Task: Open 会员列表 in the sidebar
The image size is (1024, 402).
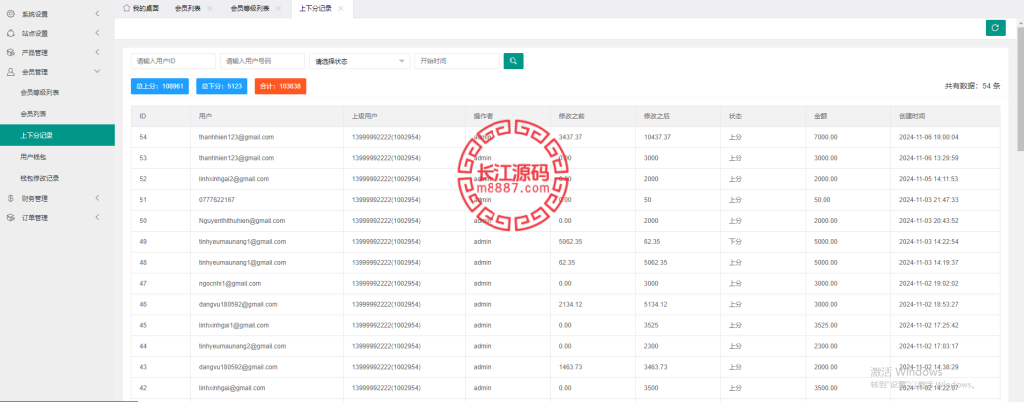Action: (x=33, y=114)
